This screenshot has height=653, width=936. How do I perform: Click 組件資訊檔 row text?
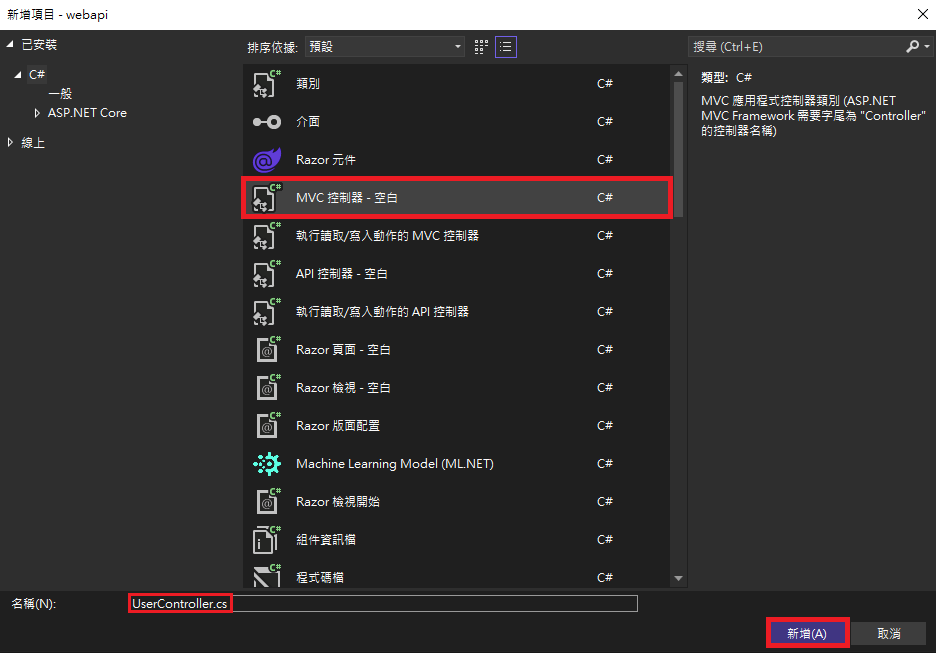pyautogui.click(x=326, y=540)
